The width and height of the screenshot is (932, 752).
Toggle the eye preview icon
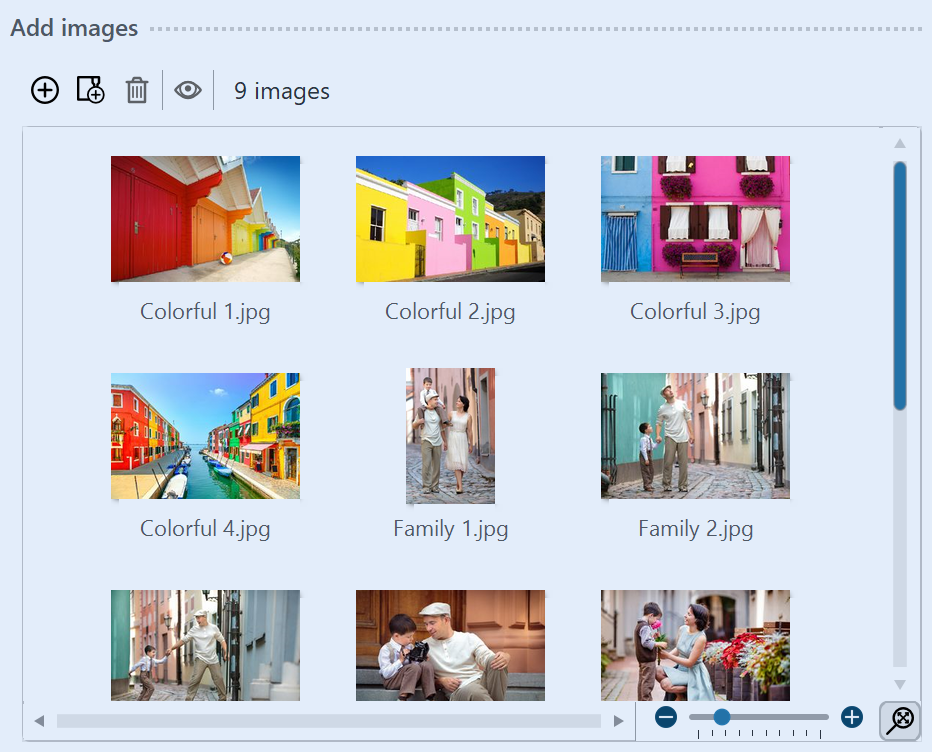188,91
